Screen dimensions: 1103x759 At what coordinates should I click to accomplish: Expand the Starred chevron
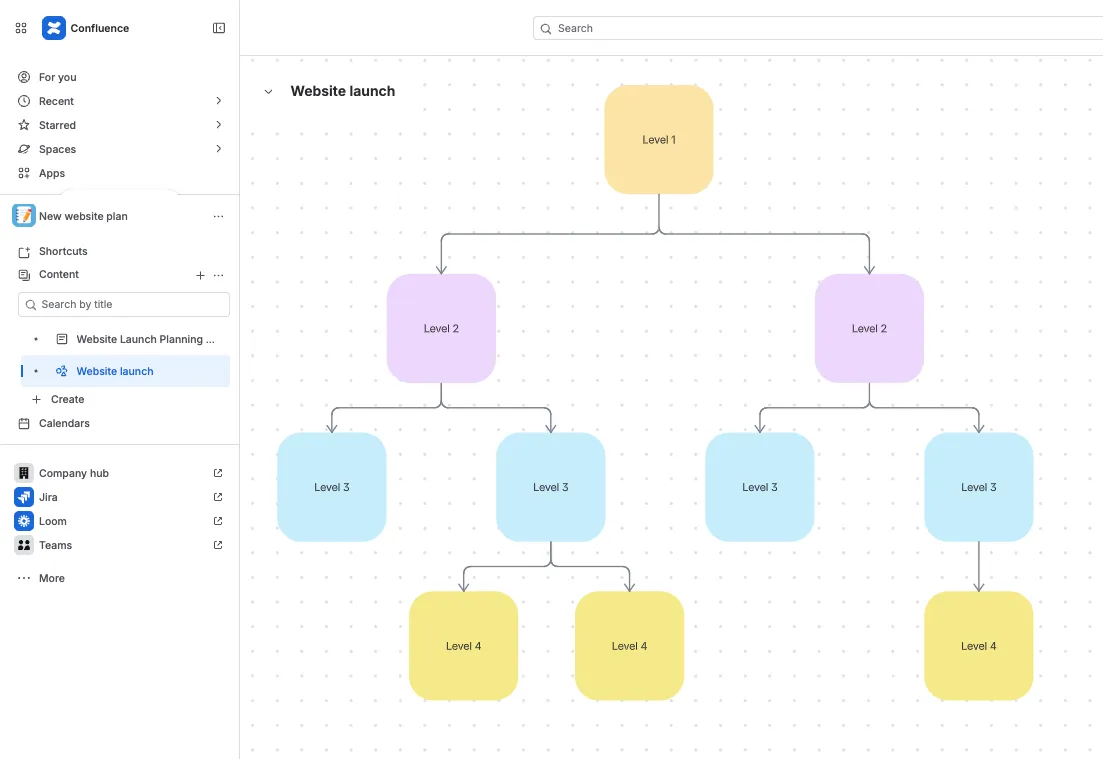tap(219, 125)
